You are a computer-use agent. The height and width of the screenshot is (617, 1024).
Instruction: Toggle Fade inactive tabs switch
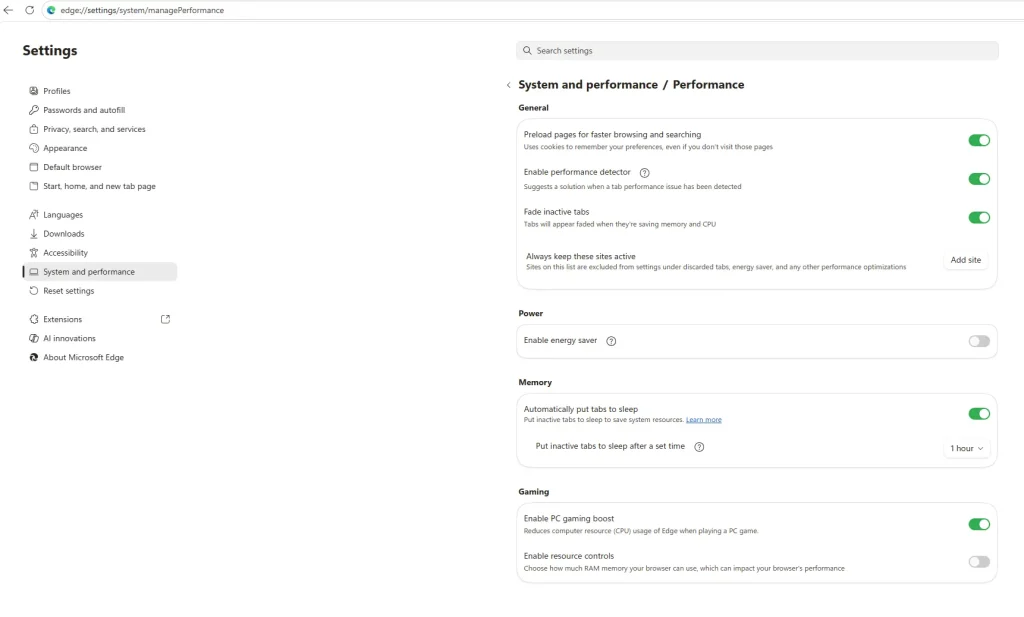979,217
